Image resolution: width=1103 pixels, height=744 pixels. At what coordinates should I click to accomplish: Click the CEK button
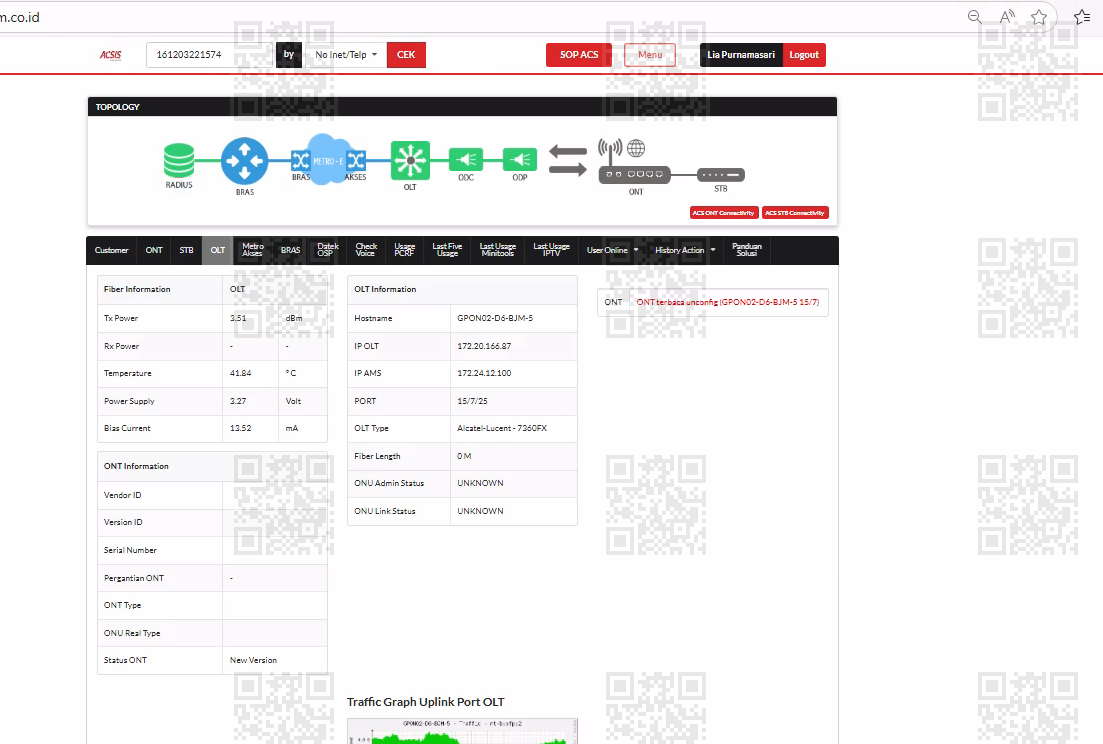406,55
